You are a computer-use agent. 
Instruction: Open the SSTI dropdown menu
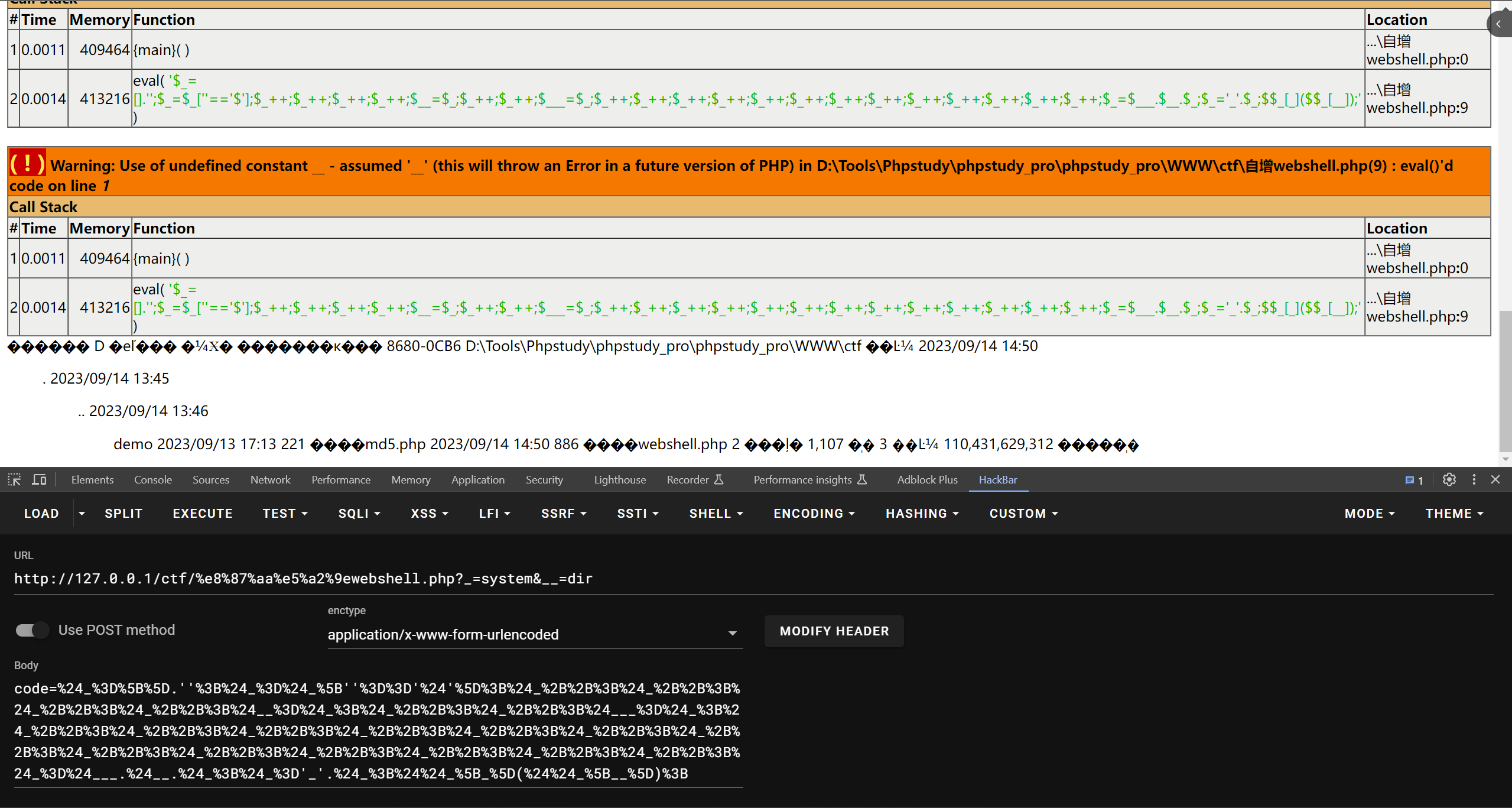click(x=638, y=514)
